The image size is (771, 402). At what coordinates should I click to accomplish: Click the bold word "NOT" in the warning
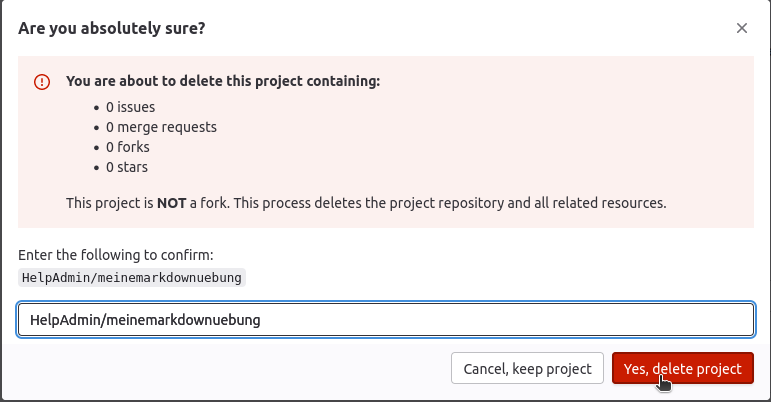[x=171, y=203]
